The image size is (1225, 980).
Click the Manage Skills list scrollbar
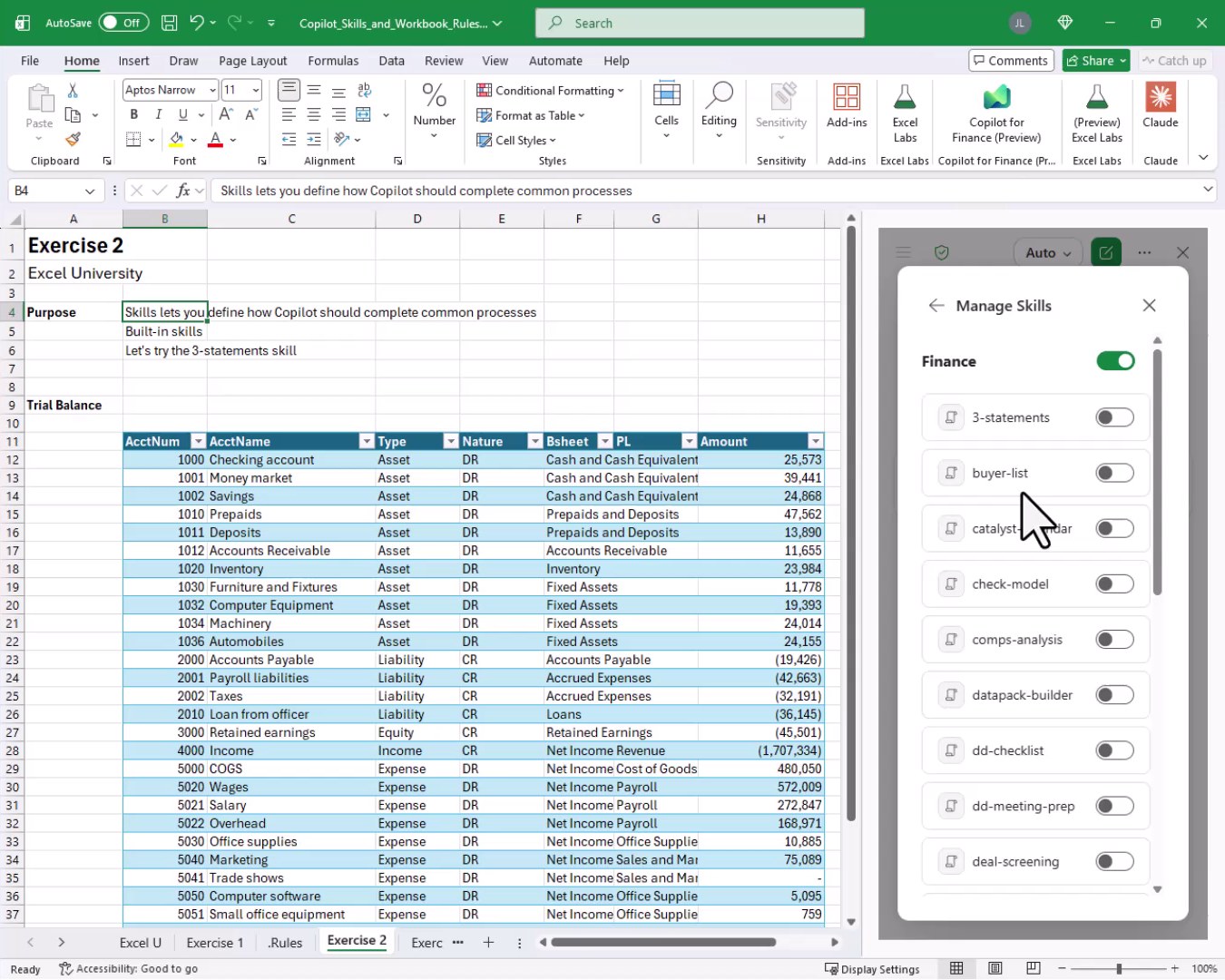point(1157,472)
